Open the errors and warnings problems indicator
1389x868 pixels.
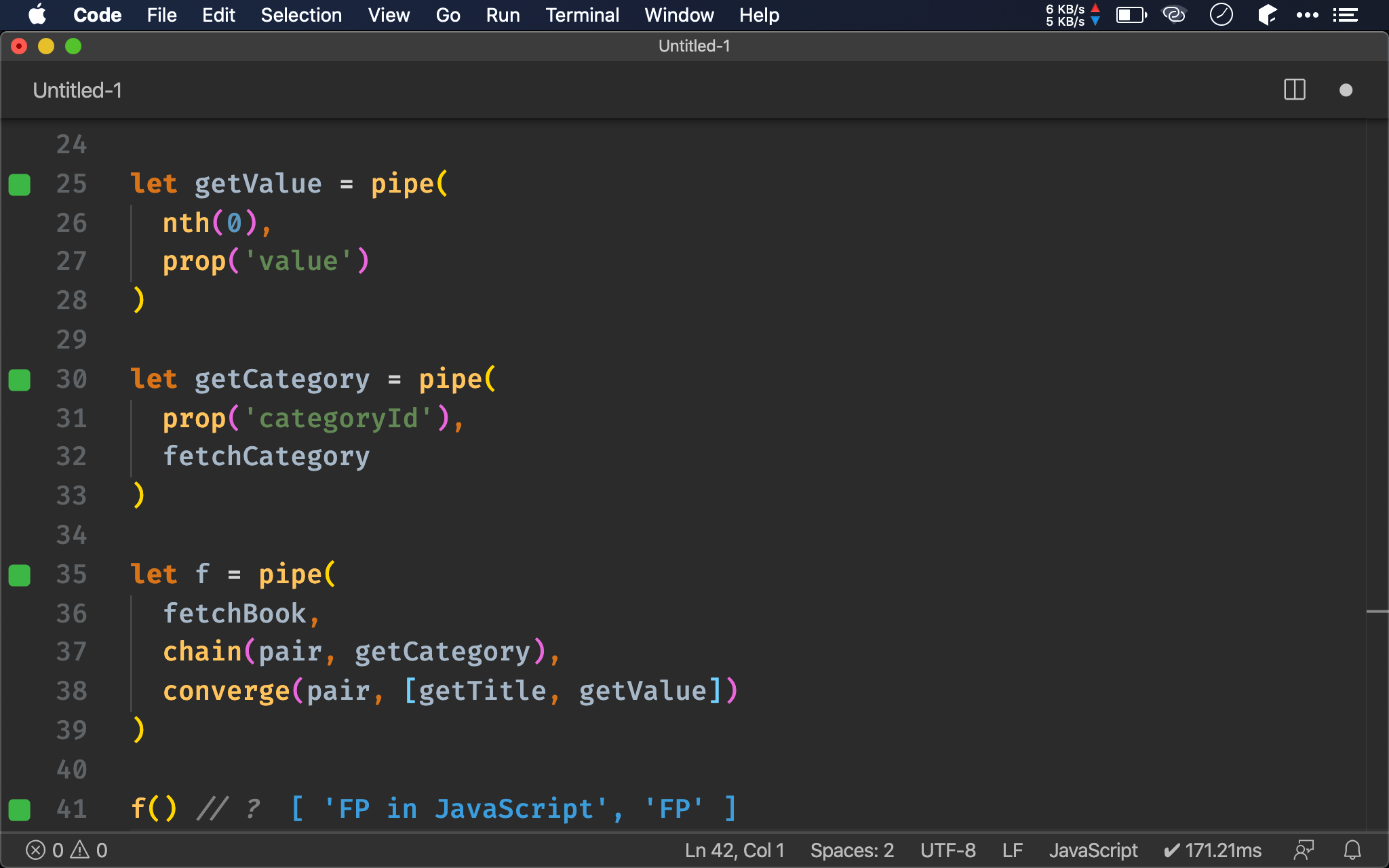click(x=66, y=850)
